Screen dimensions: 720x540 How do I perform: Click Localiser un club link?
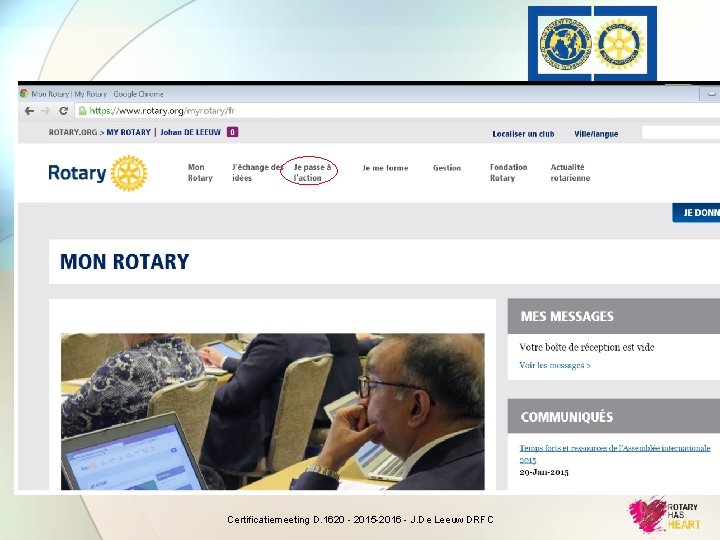coord(523,134)
